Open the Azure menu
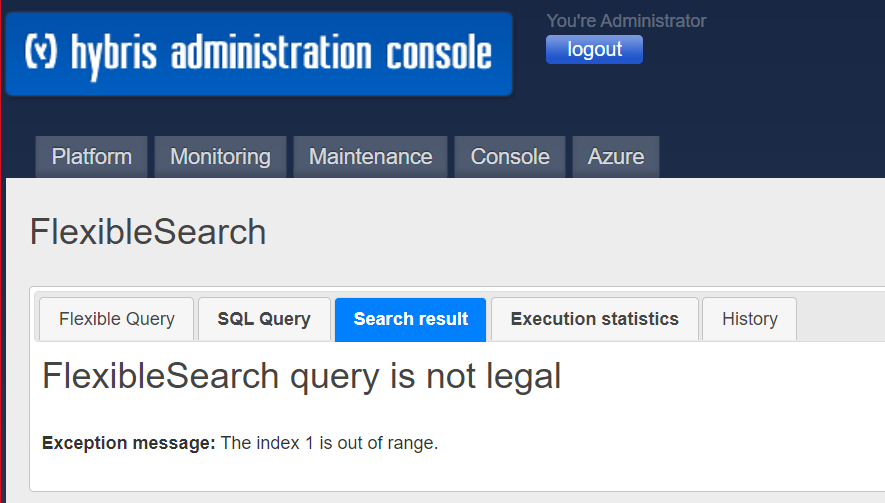 click(616, 157)
